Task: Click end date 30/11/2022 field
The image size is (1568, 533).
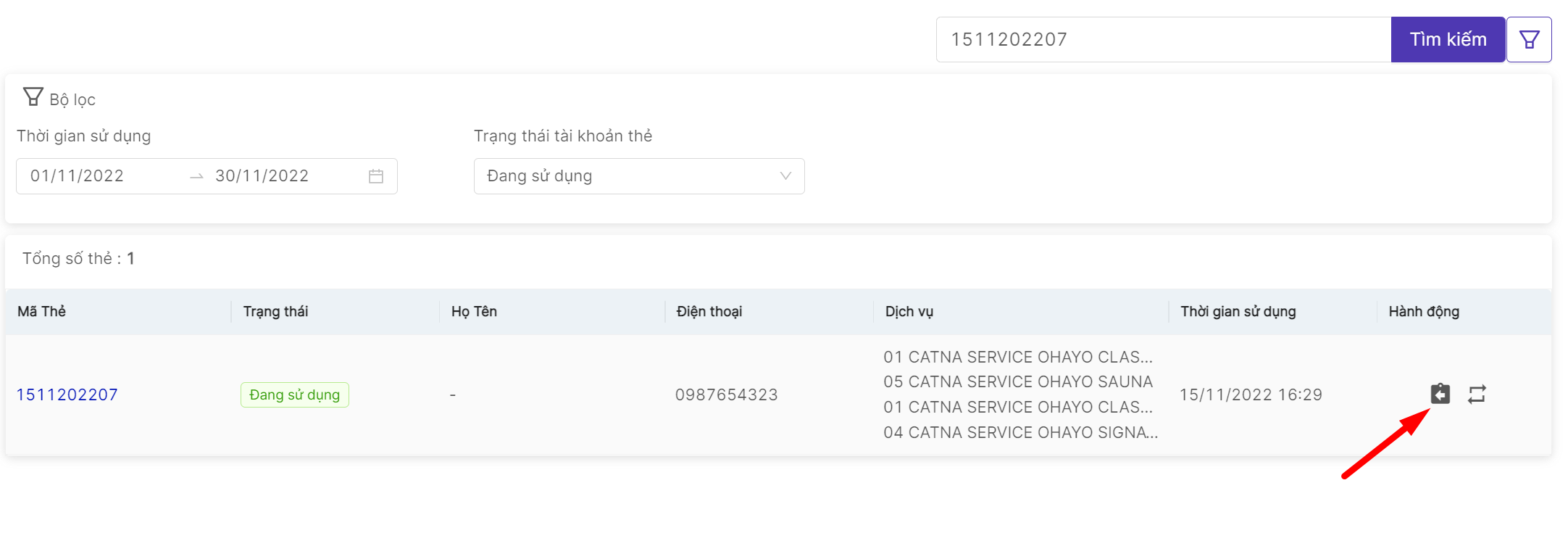Action: coord(262,176)
